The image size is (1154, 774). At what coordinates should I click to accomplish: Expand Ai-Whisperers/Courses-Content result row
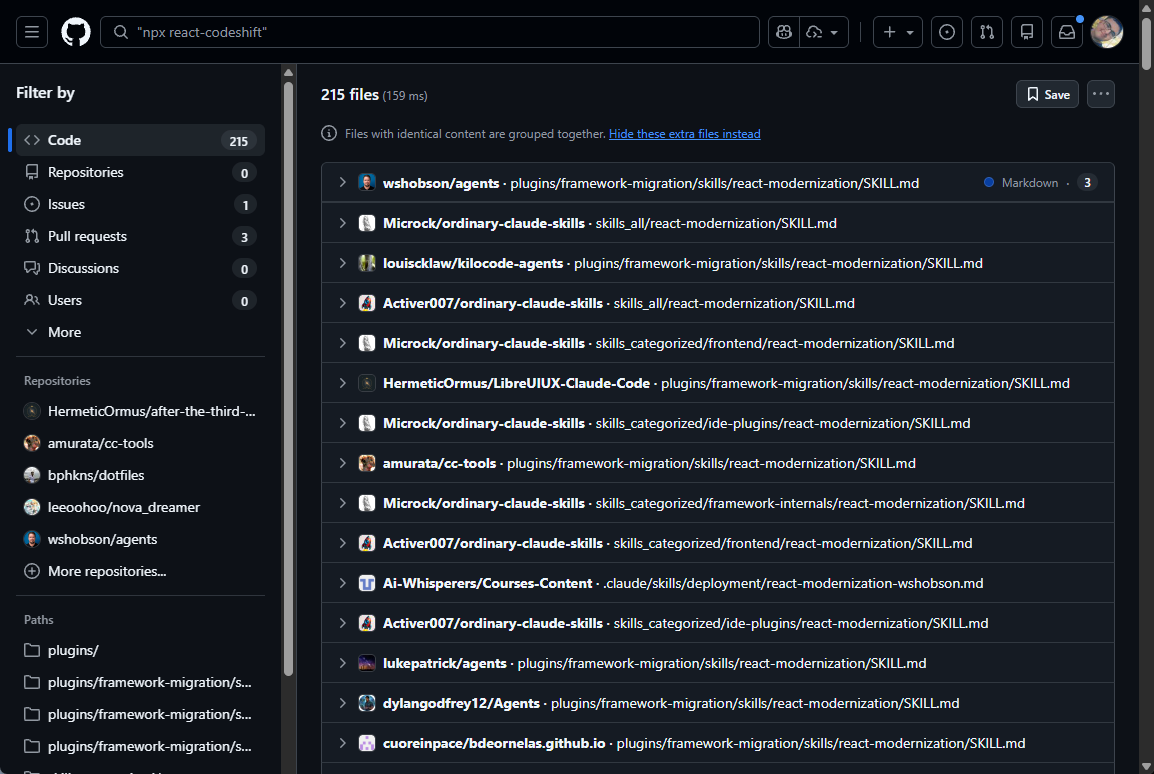(x=342, y=583)
